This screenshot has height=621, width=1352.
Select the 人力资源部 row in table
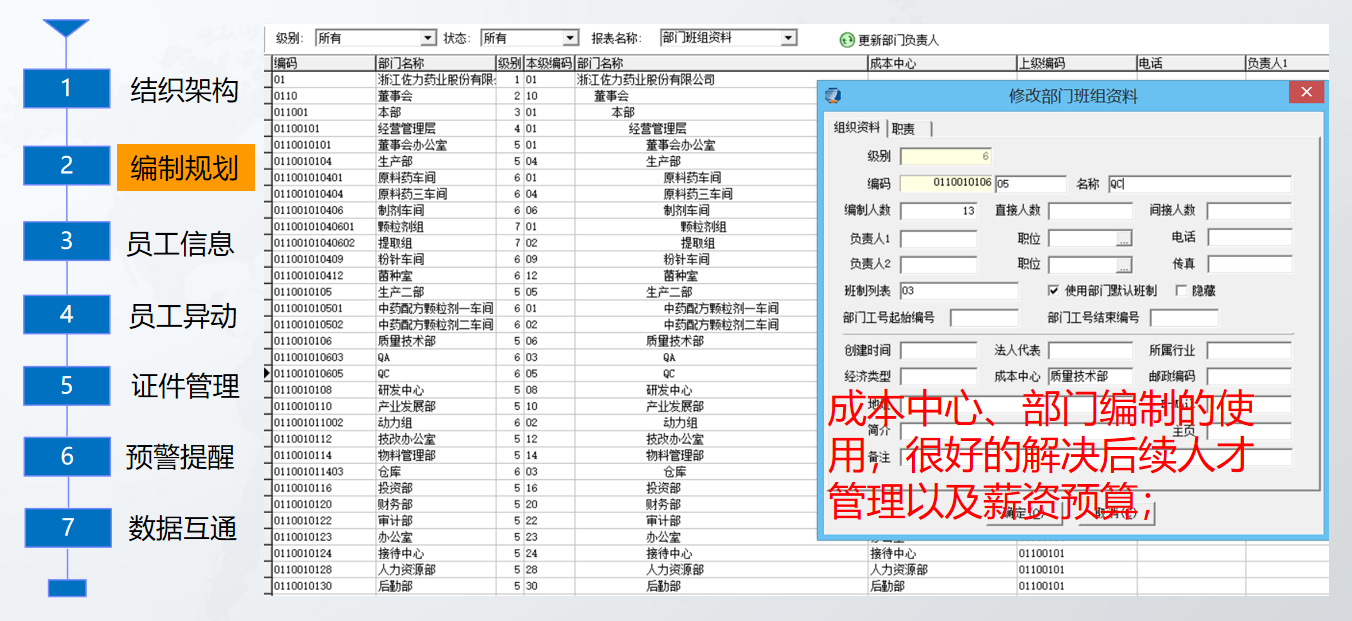405,570
